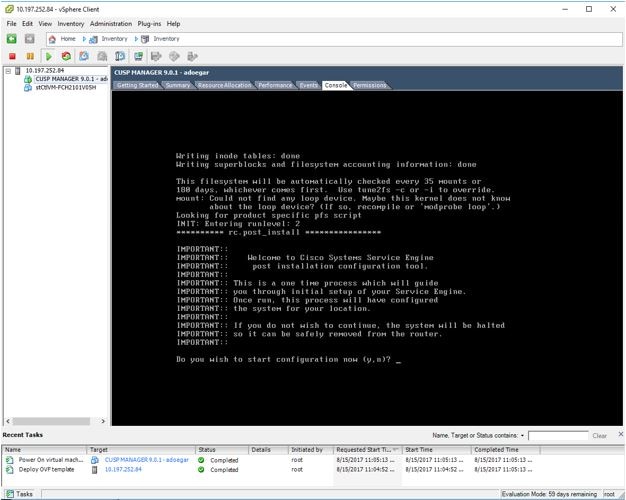The width and height of the screenshot is (626, 500).
Task: Click the Launch Virtual Machine Console icon
Action: click(138, 56)
